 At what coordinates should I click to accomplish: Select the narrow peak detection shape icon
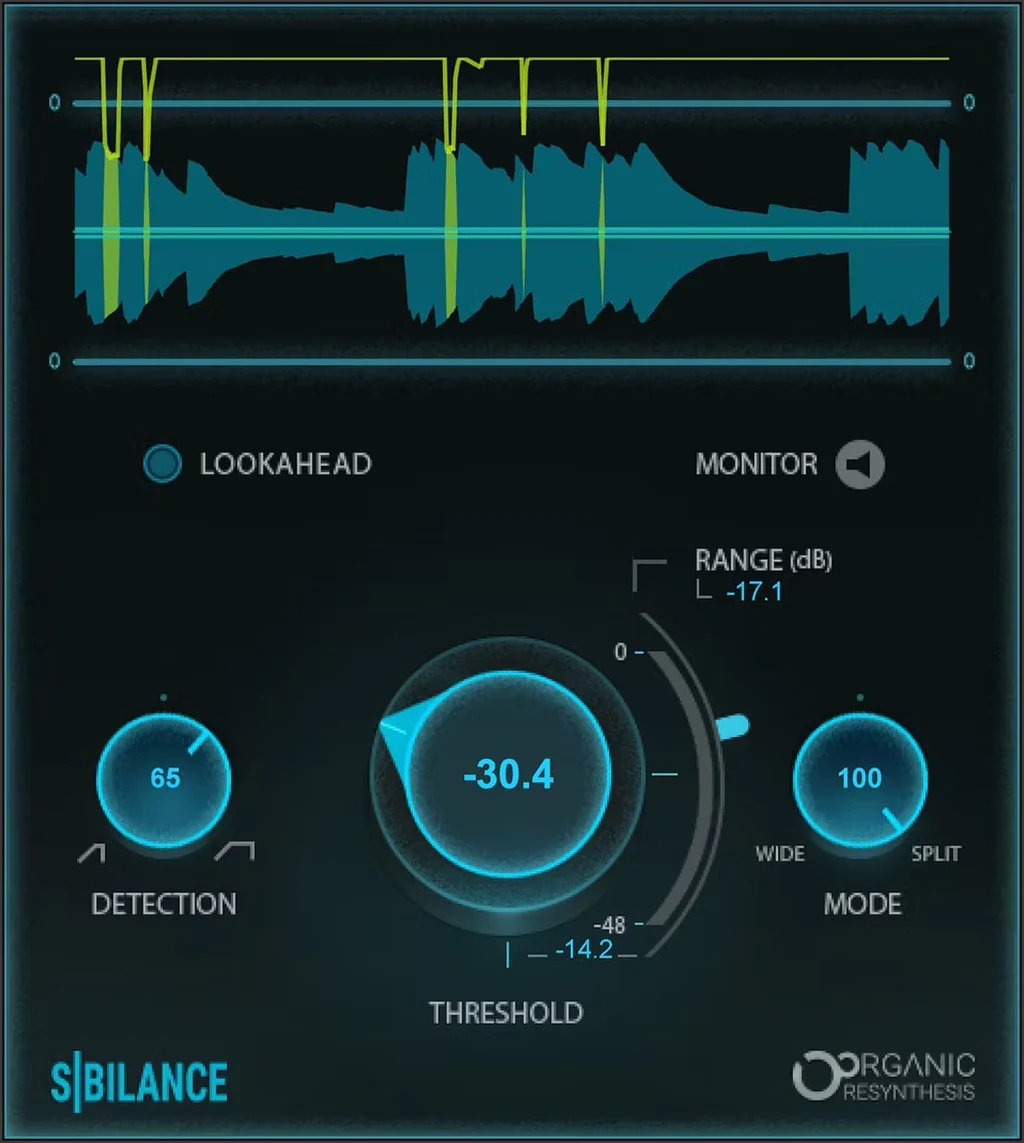(x=92, y=852)
